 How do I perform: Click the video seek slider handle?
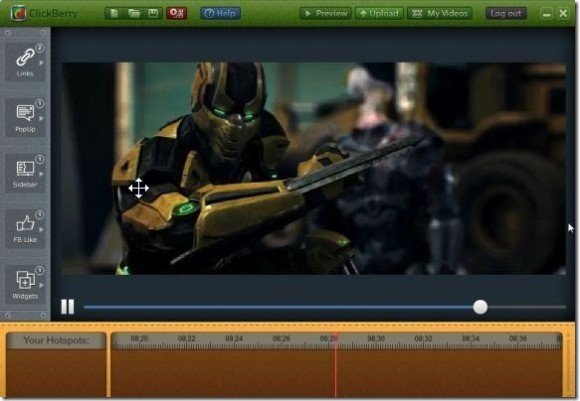point(480,307)
